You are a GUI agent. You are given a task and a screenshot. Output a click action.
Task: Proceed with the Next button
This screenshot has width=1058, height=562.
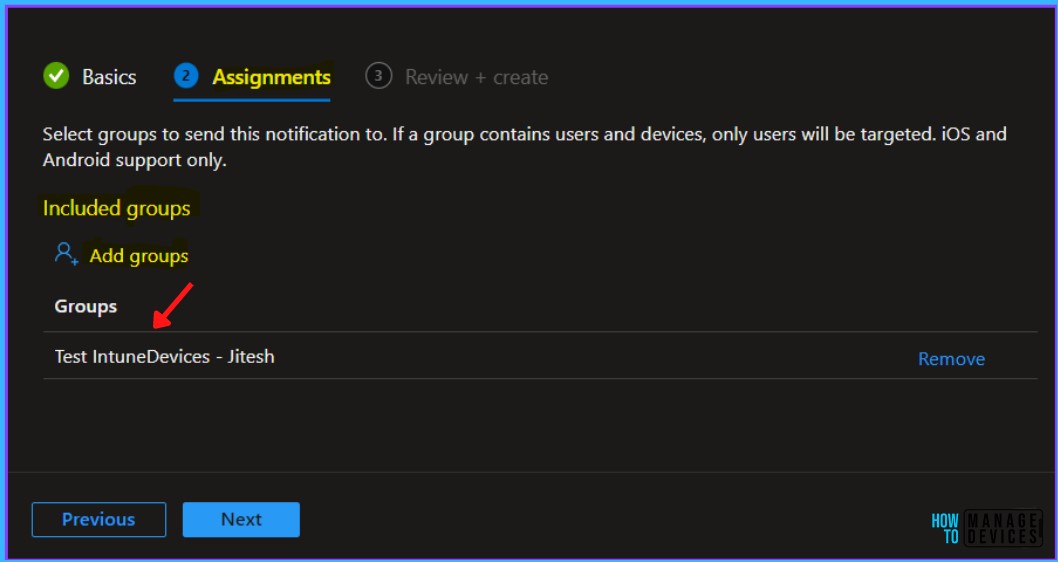pos(241,519)
